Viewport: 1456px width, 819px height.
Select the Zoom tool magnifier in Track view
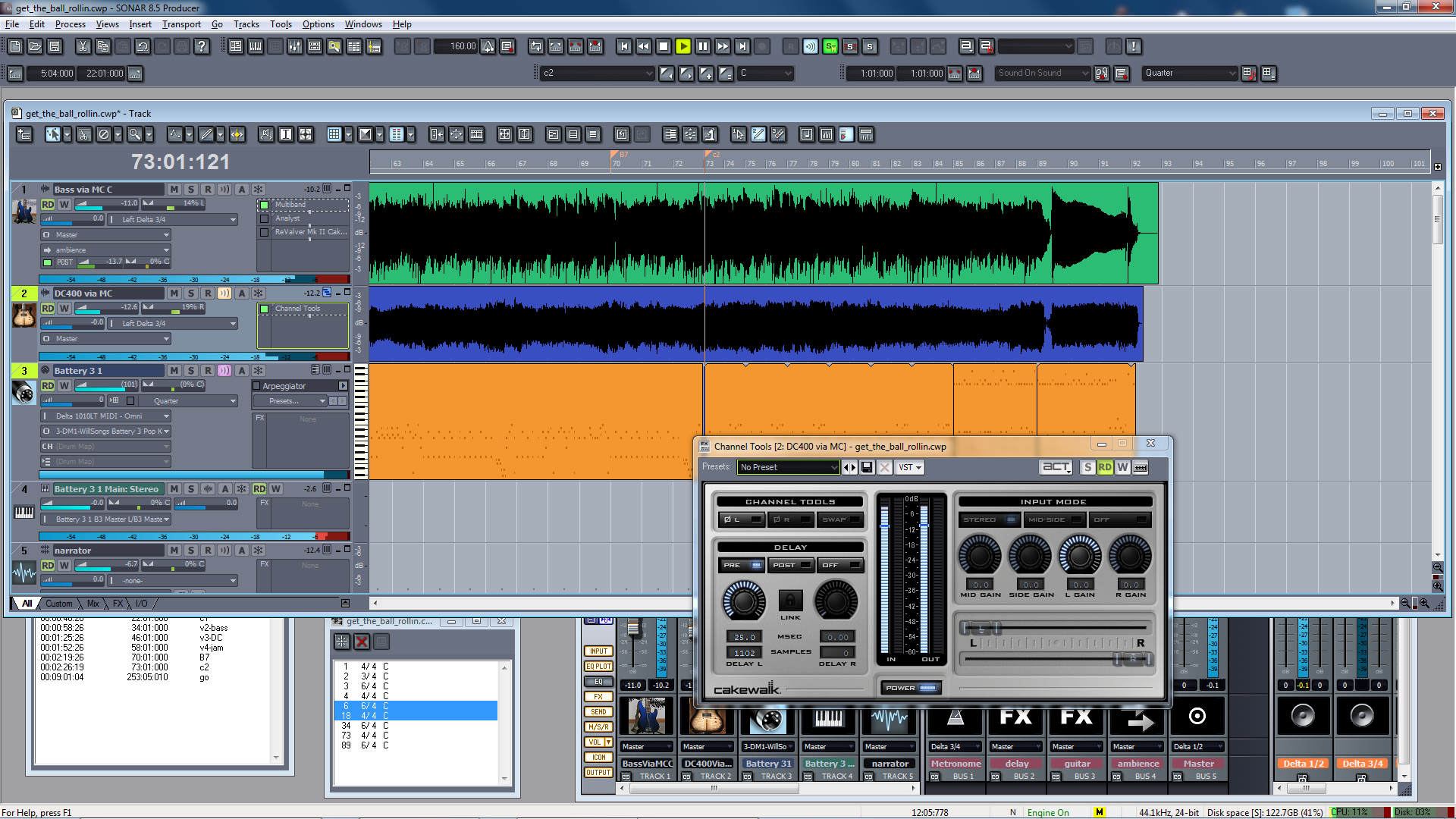coord(134,135)
